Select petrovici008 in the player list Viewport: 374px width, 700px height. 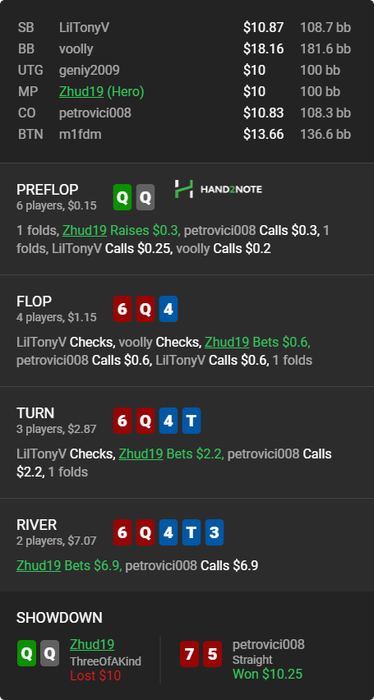pyautogui.click(x=95, y=113)
